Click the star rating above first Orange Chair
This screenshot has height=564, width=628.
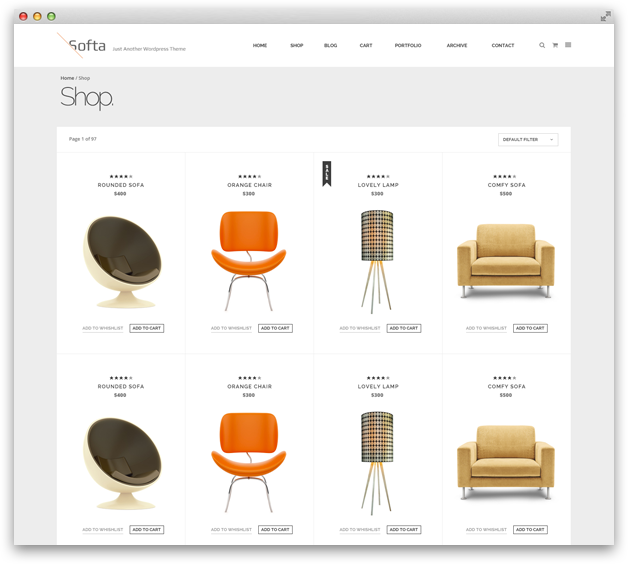tap(248, 177)
